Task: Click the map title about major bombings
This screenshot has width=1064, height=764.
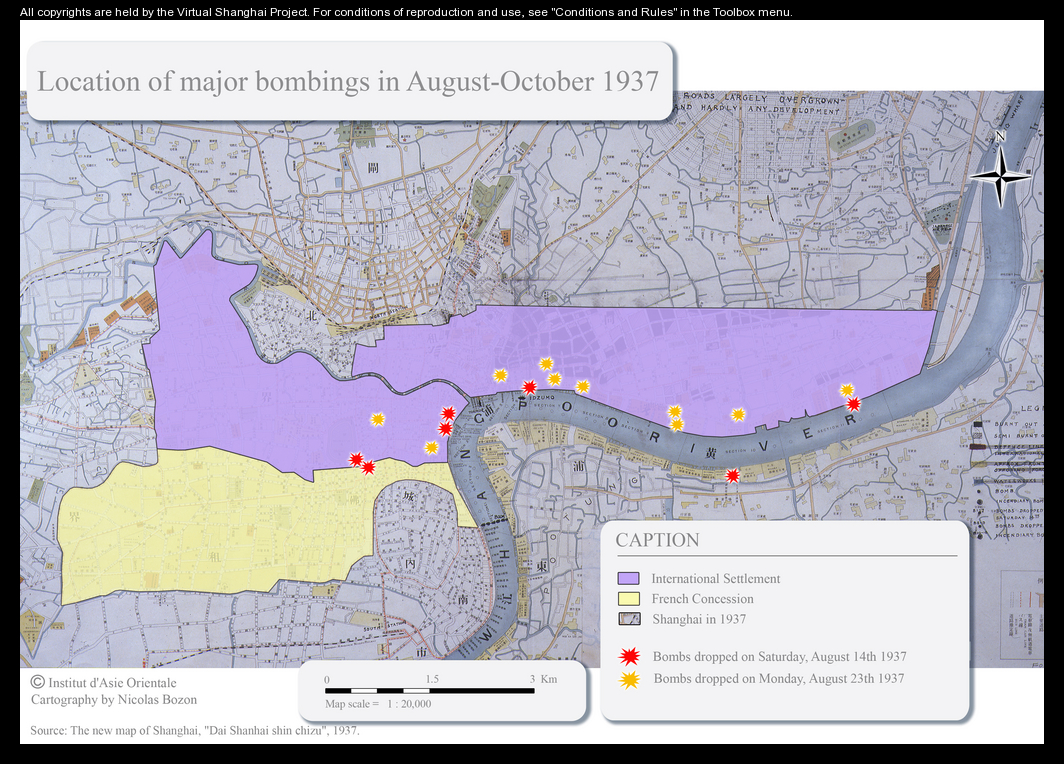Action: pos(348,82)
